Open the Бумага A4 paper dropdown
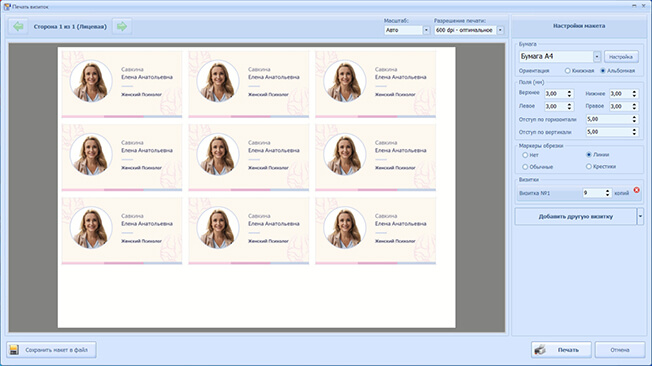The height and width of the screenshot is (366, 652). 597,56
